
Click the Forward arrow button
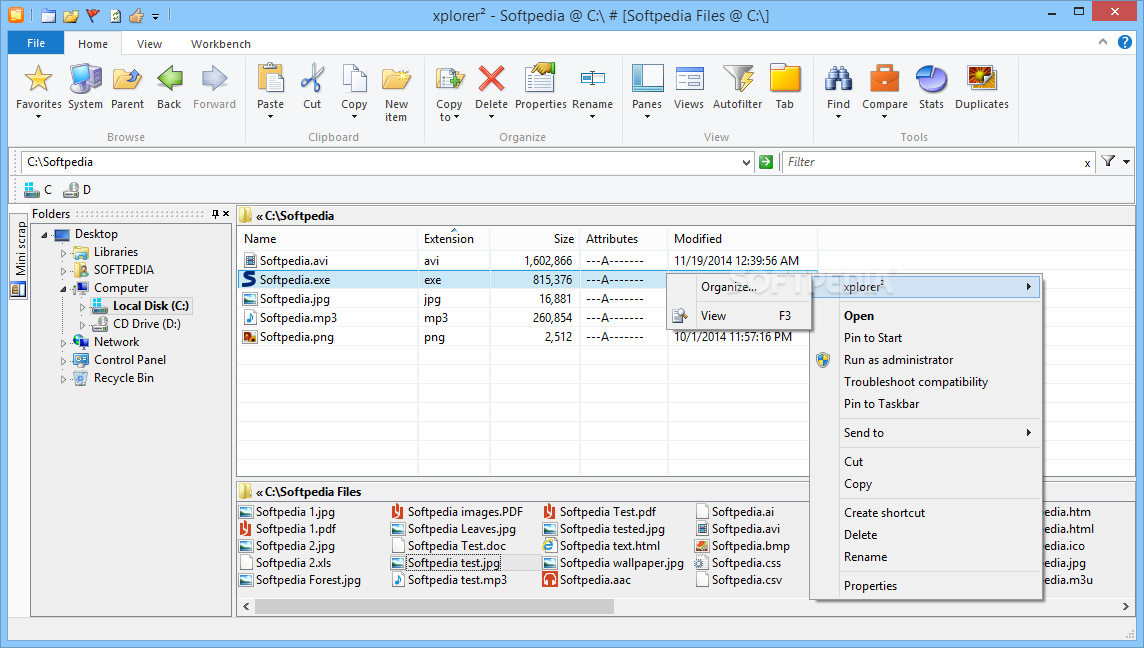click(x=214, y=86)
